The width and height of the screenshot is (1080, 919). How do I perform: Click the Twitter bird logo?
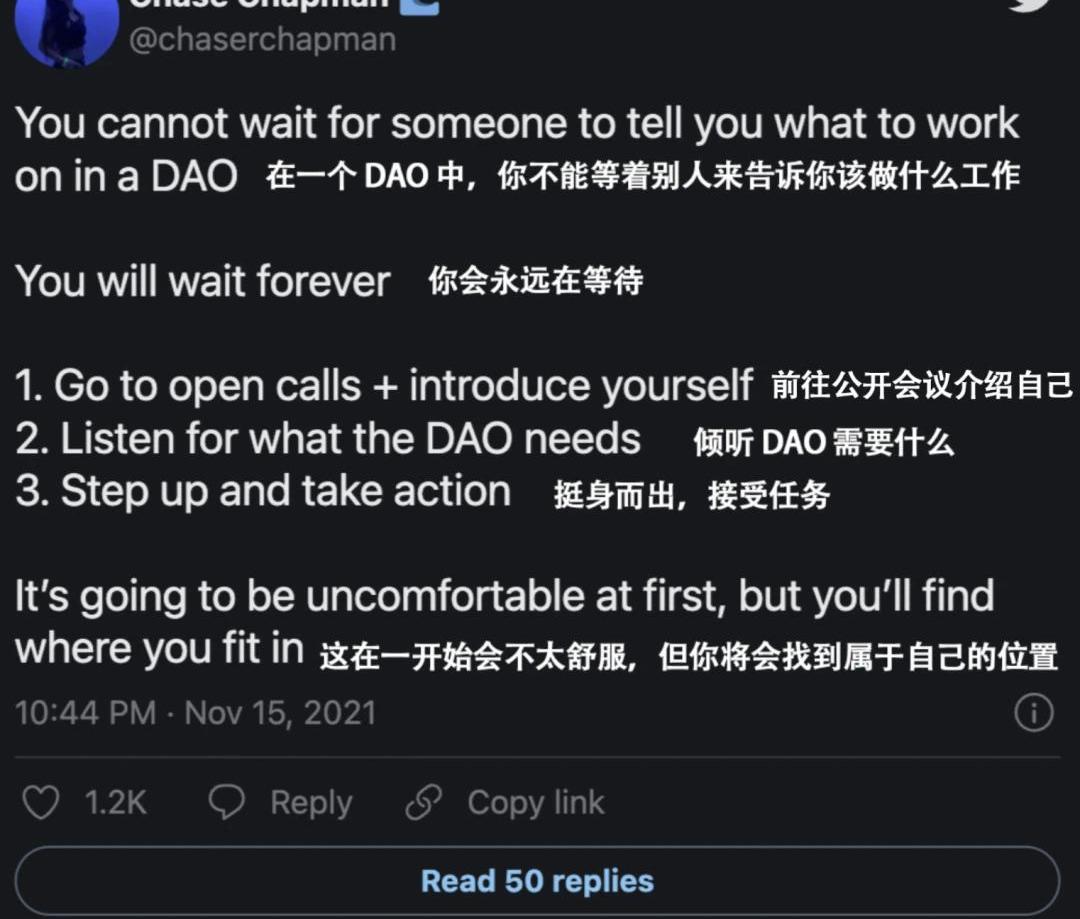[x=1028, y=5]
